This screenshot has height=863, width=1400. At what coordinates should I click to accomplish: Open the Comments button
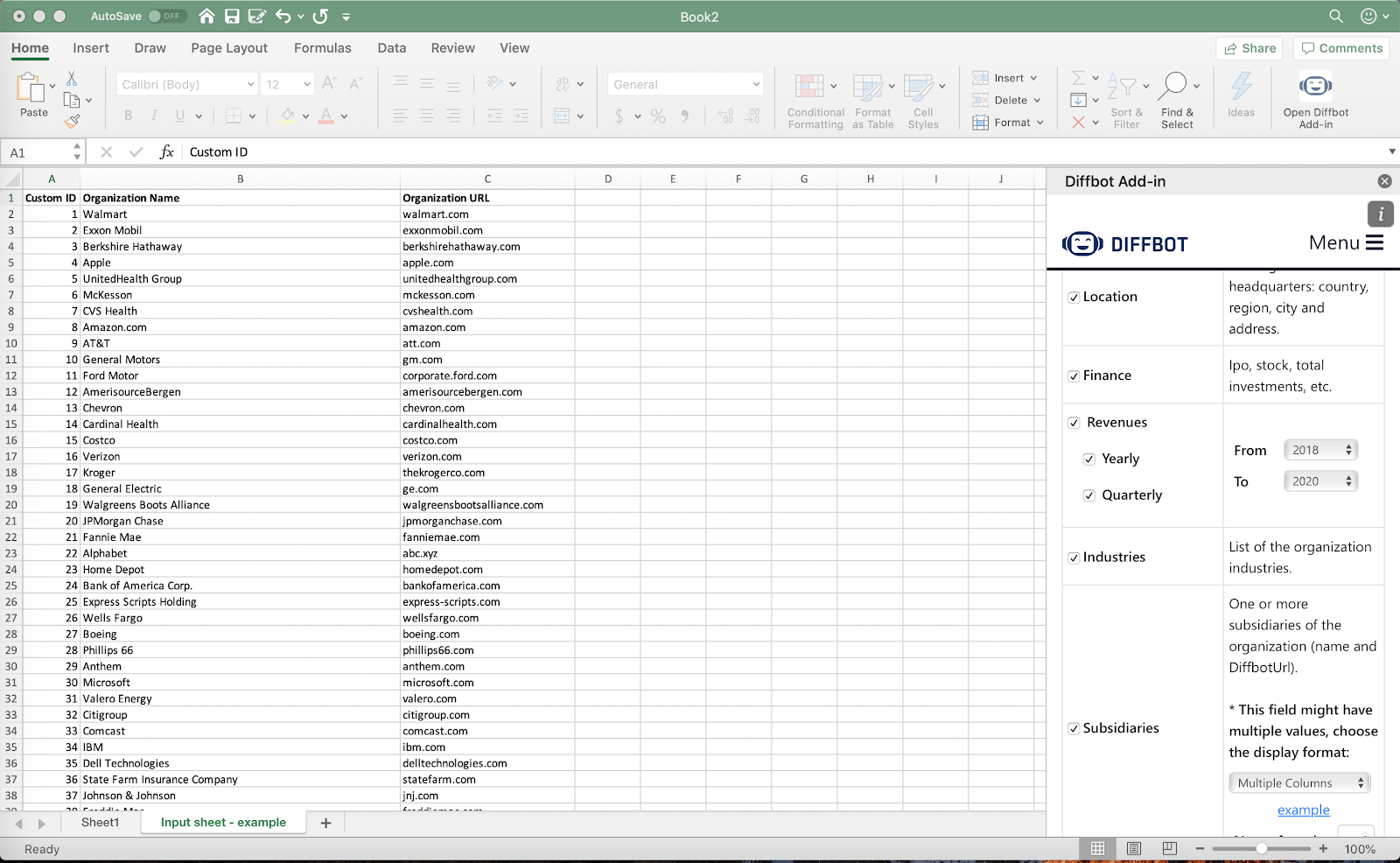click(1342, 48)
